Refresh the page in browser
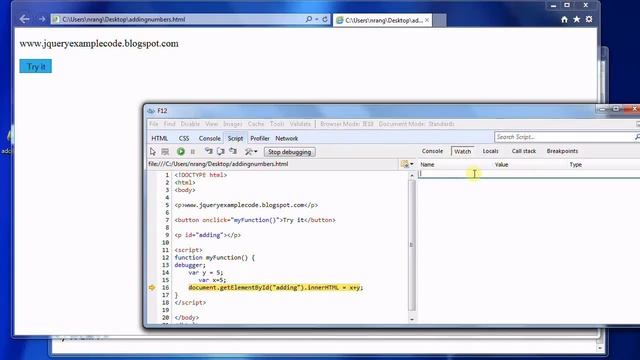Image resolution: width=640 pixels, height=360 pixels. 325,19
